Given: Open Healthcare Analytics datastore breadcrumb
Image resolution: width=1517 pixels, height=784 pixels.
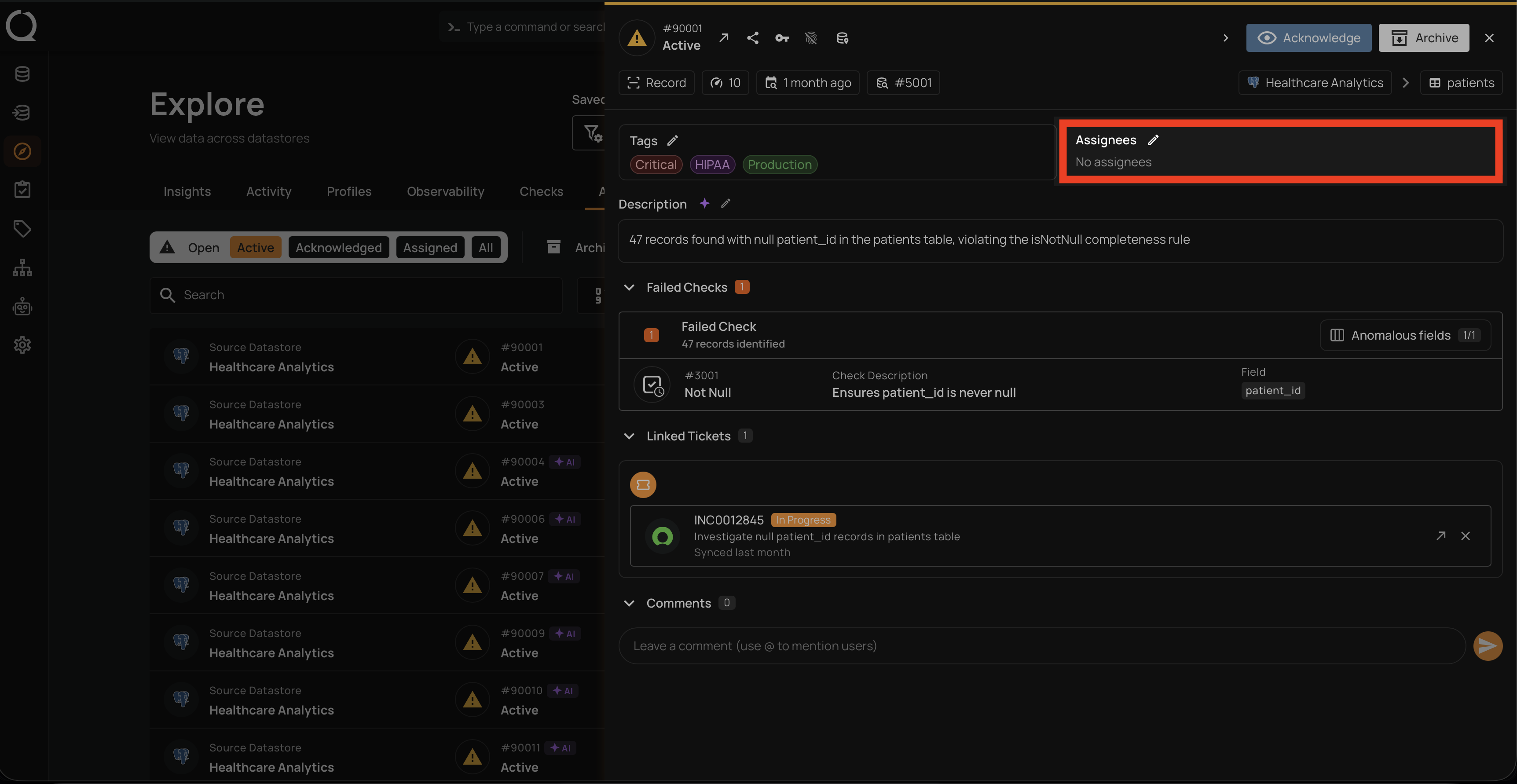Looking at the screenshot, I should tap(1315, 82).
